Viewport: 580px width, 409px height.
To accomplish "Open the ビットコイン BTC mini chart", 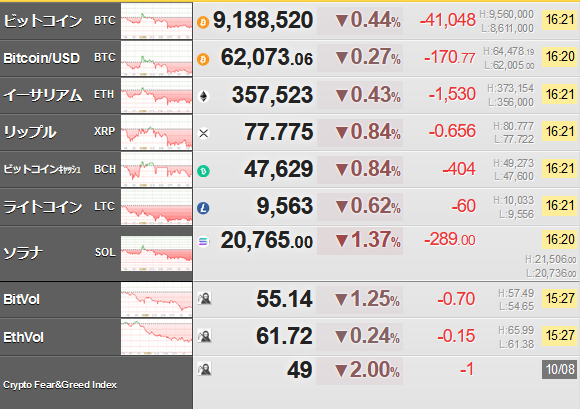I will point(156,21).
